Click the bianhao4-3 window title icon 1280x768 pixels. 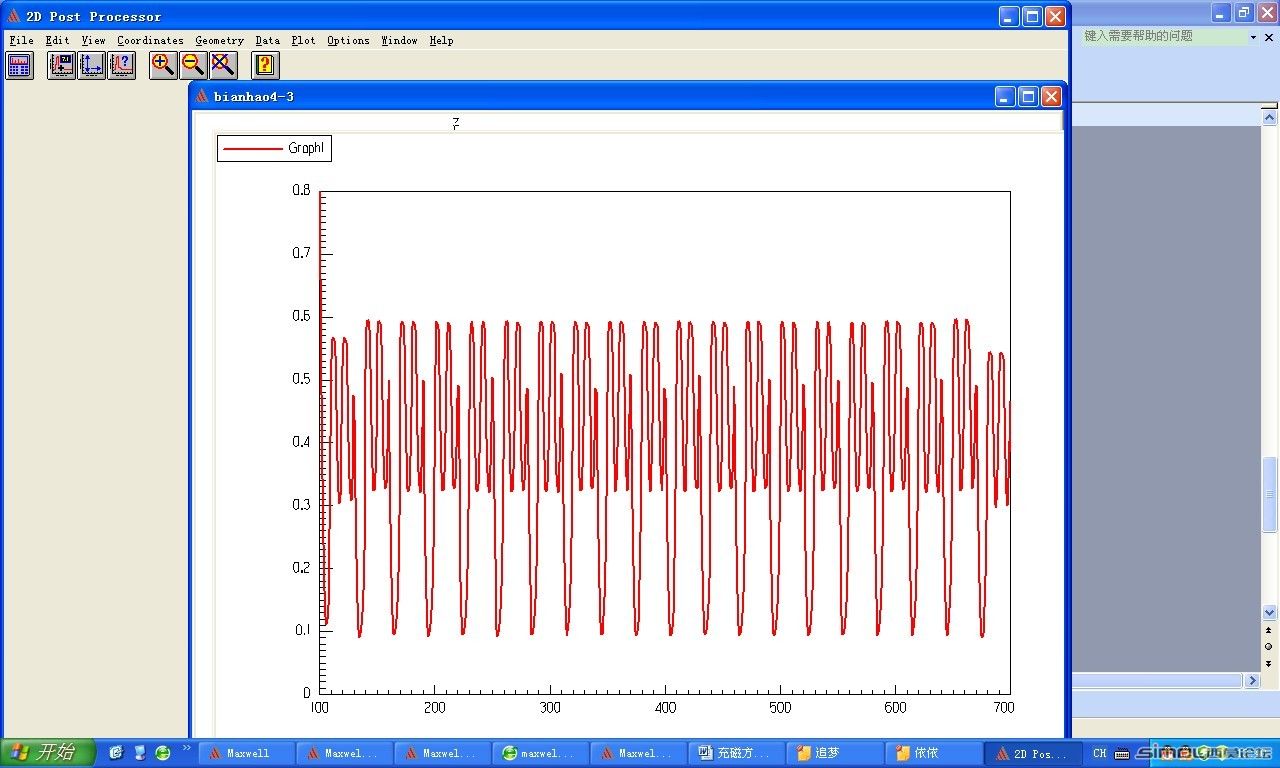click(202, 96)
